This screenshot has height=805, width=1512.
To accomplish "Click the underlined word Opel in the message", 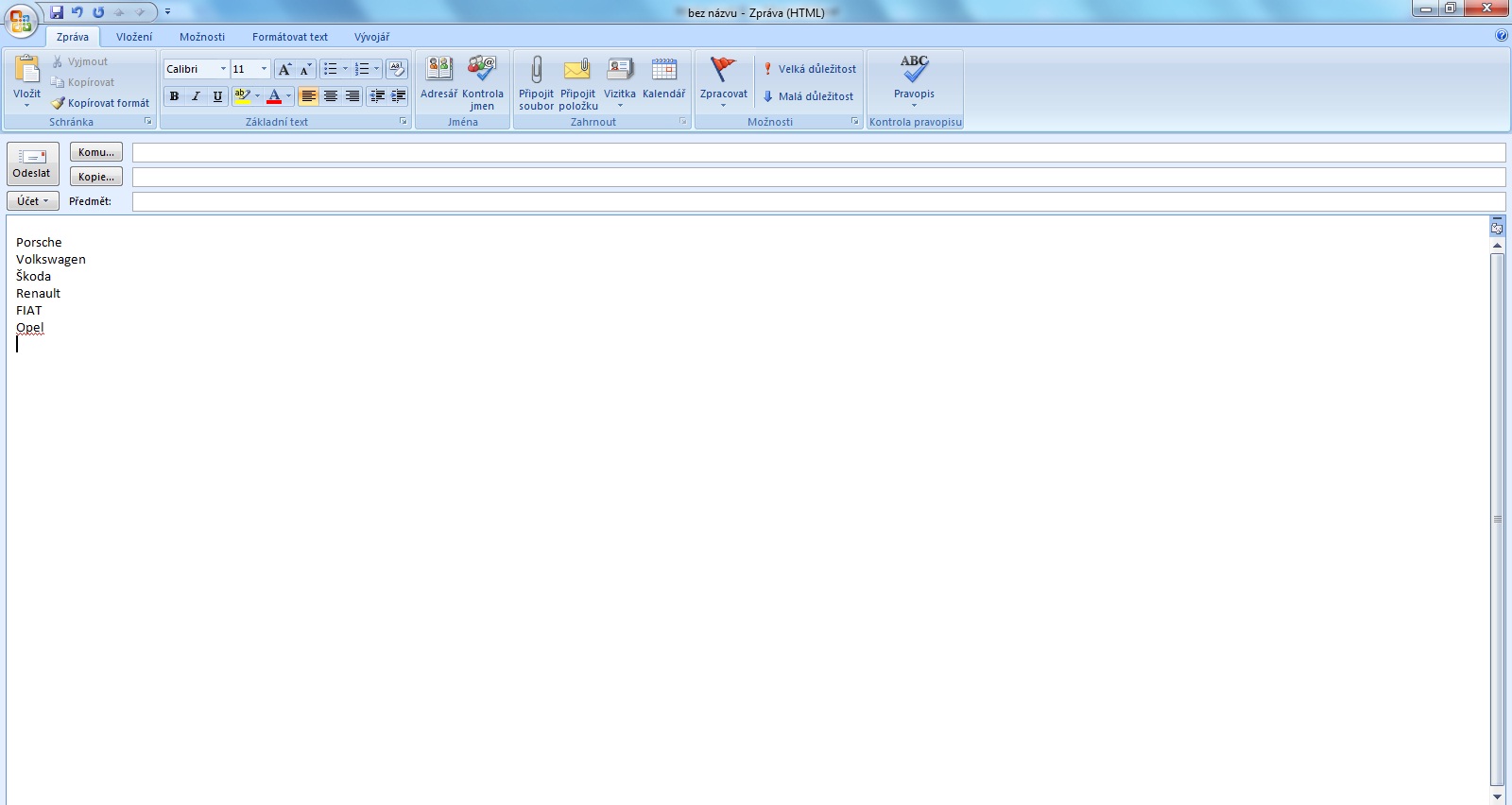I will [29, 328].
